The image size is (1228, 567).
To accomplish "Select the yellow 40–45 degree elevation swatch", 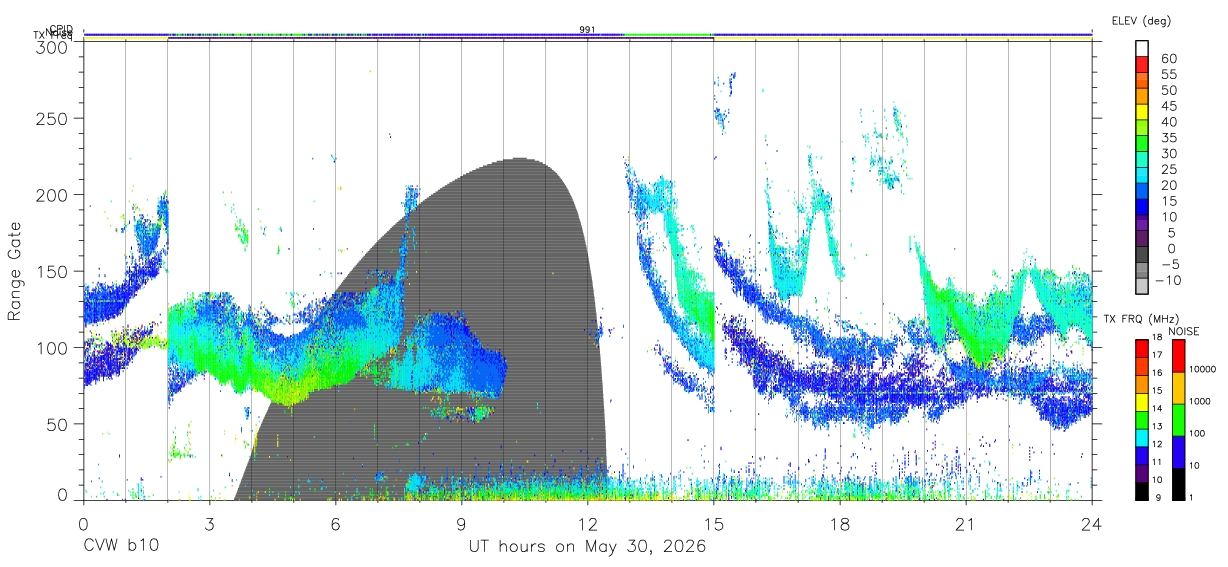I will coord(1142,113).
